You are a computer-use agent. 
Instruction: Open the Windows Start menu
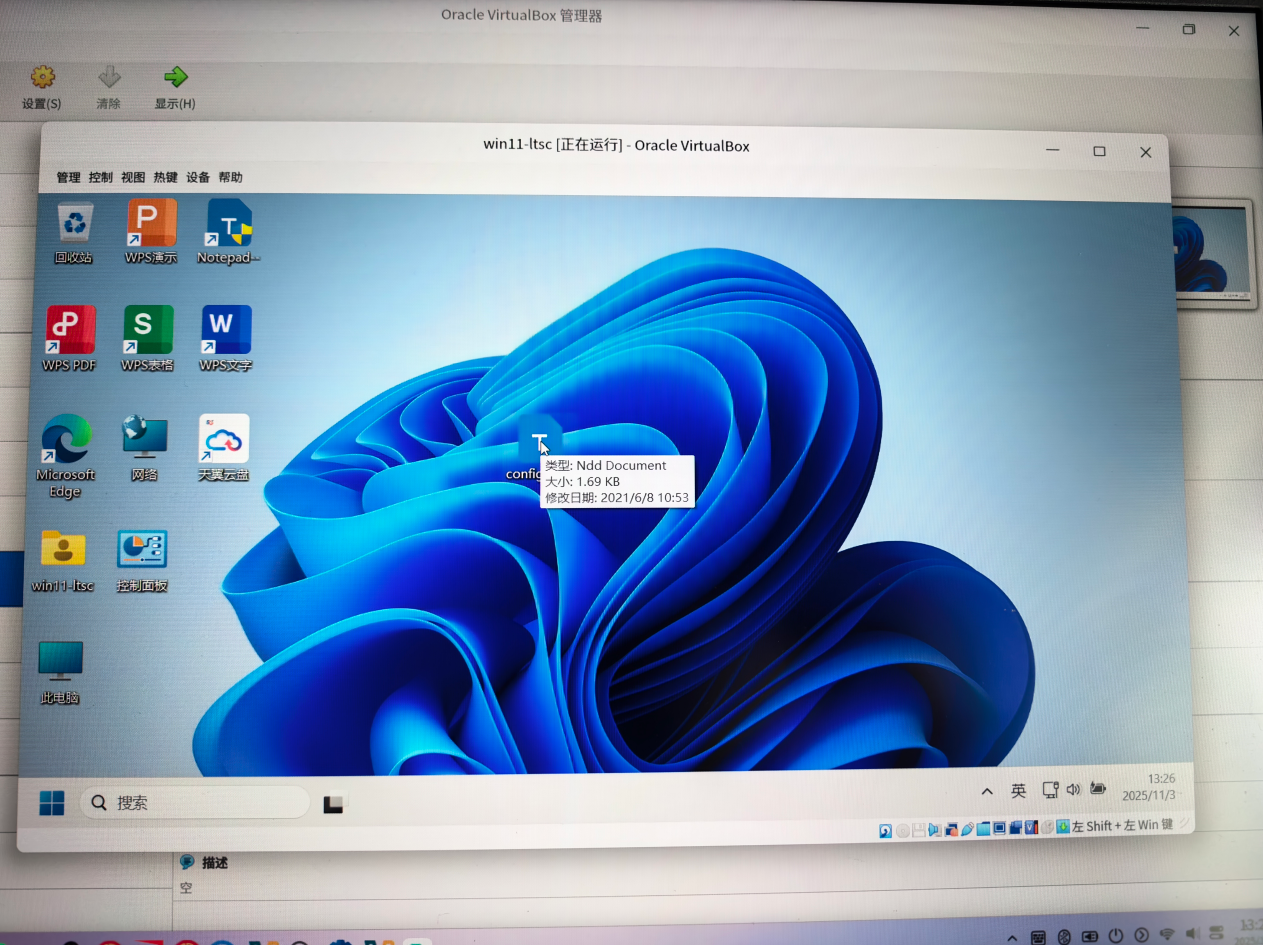coord(52,803)
